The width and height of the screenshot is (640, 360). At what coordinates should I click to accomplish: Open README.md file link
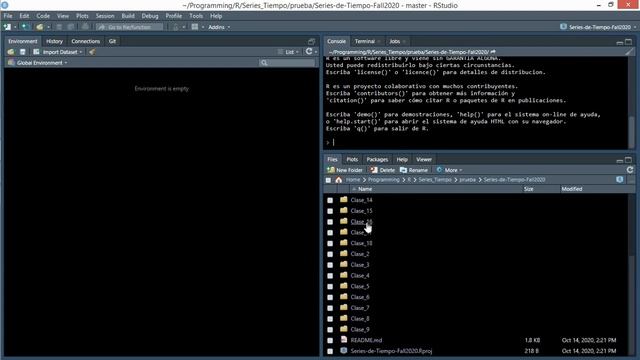point(366,340)
